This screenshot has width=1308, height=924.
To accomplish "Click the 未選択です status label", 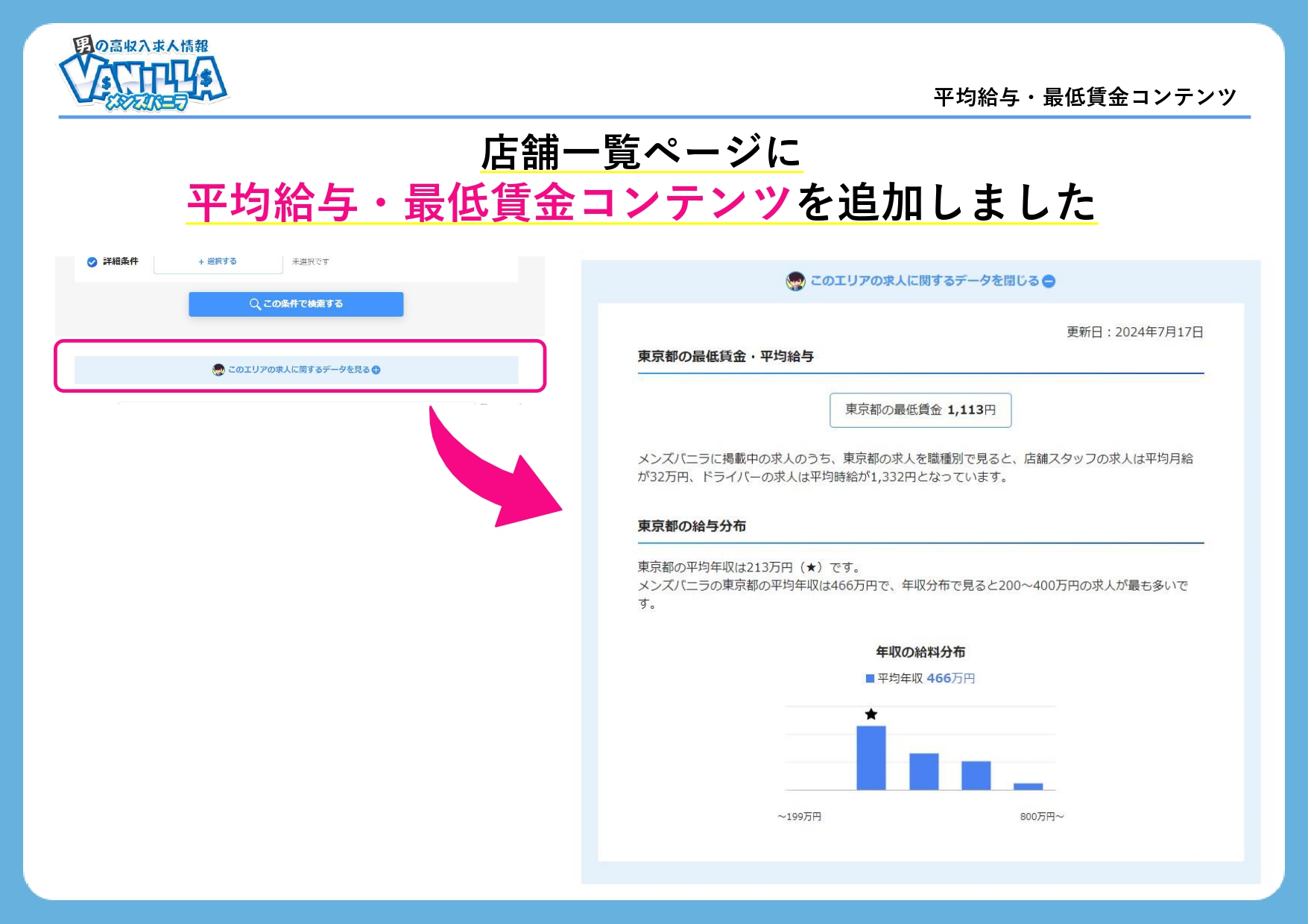I will tap(311, 262).
